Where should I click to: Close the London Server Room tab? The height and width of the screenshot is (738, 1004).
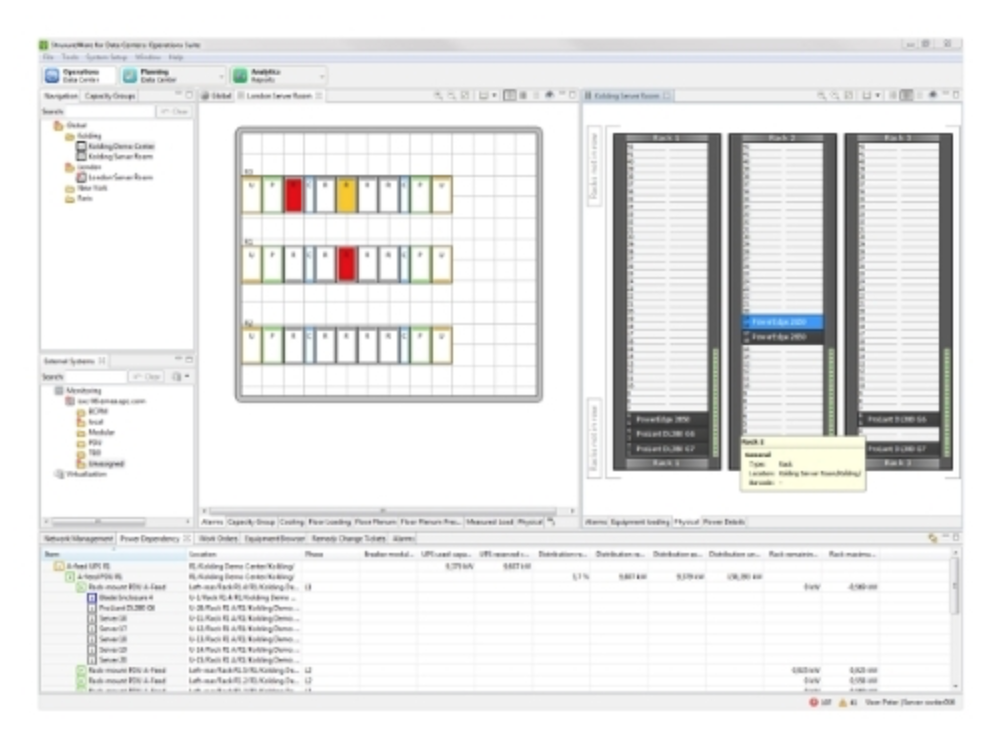coord(318,96)
